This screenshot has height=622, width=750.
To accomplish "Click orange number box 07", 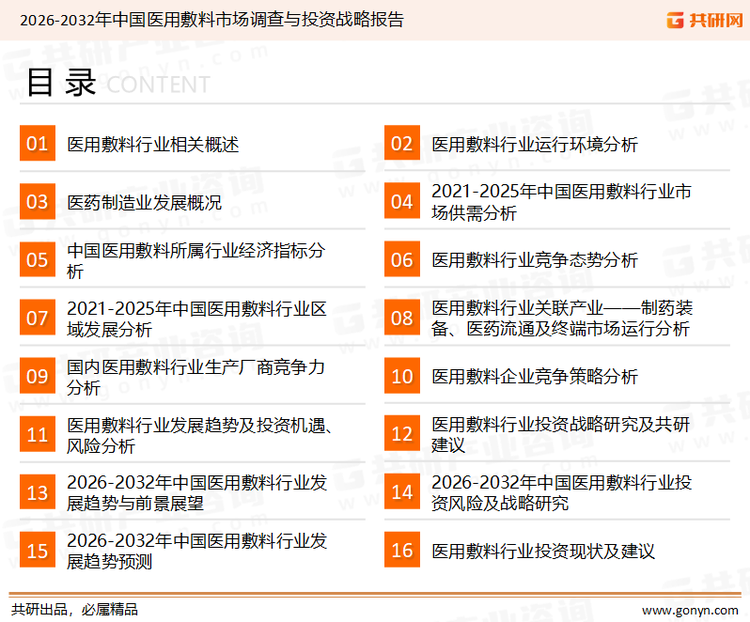I will (x=37, y=318).
